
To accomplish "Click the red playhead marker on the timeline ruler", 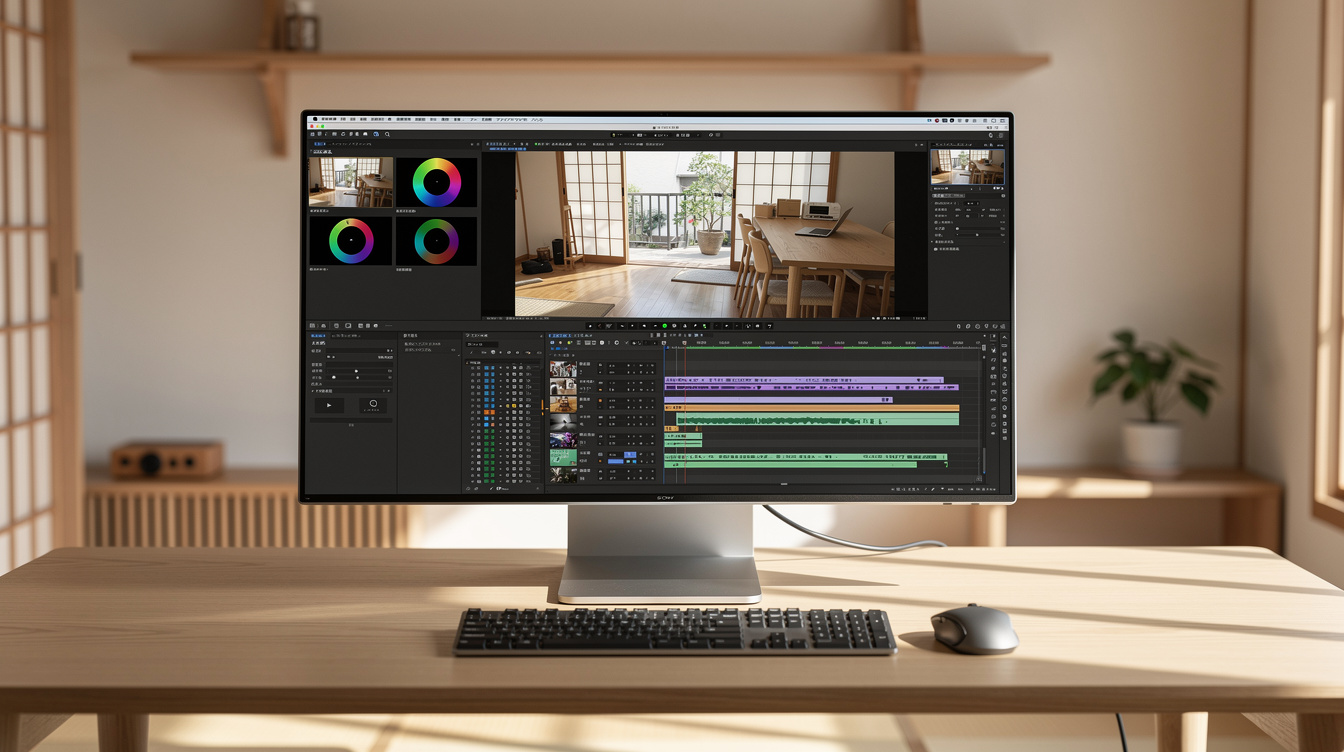I will coord(685,343).
